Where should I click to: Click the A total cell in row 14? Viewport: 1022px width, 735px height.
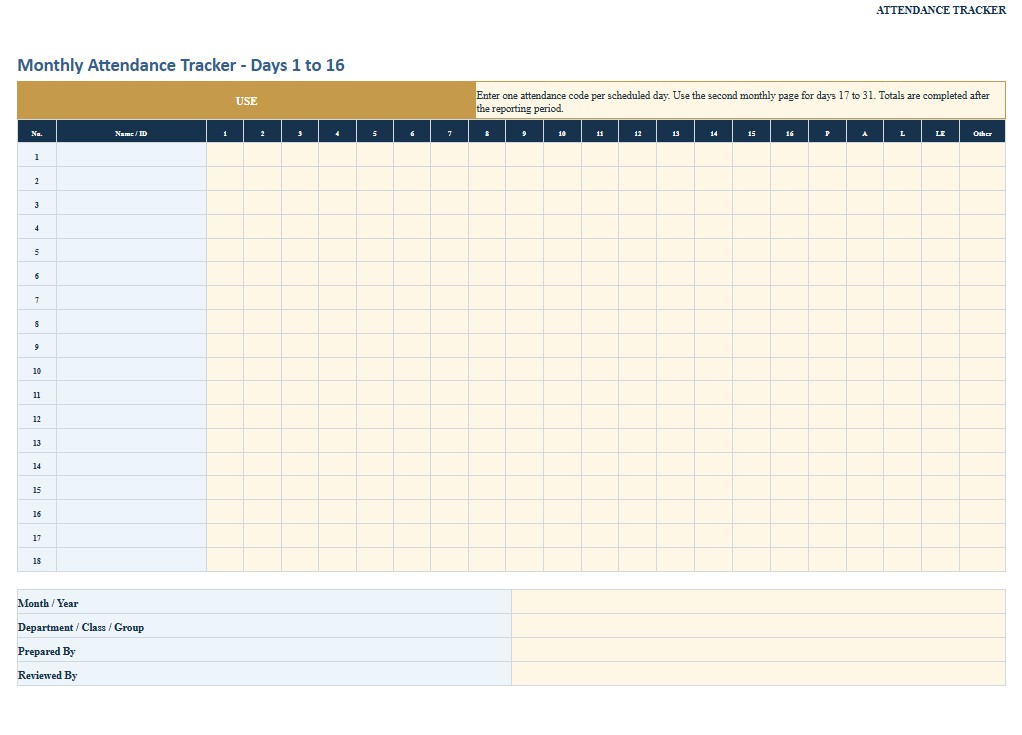pyautogui.click(x=865, y=465)
